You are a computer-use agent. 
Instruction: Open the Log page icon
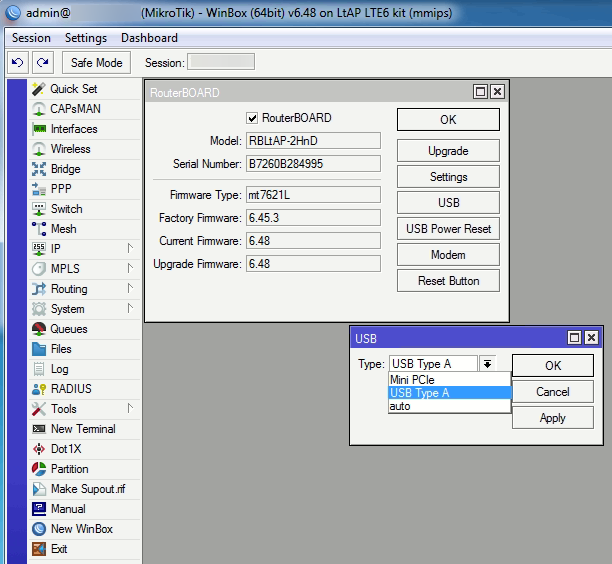(x=39, y=369)
